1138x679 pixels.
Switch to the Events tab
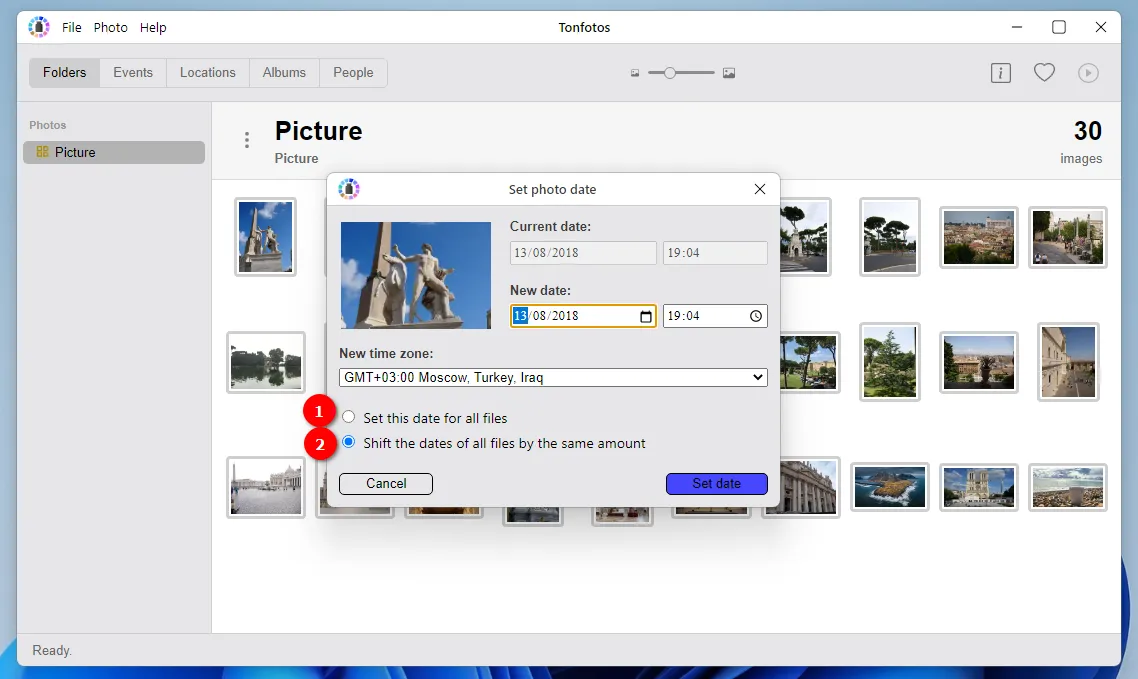133,73
